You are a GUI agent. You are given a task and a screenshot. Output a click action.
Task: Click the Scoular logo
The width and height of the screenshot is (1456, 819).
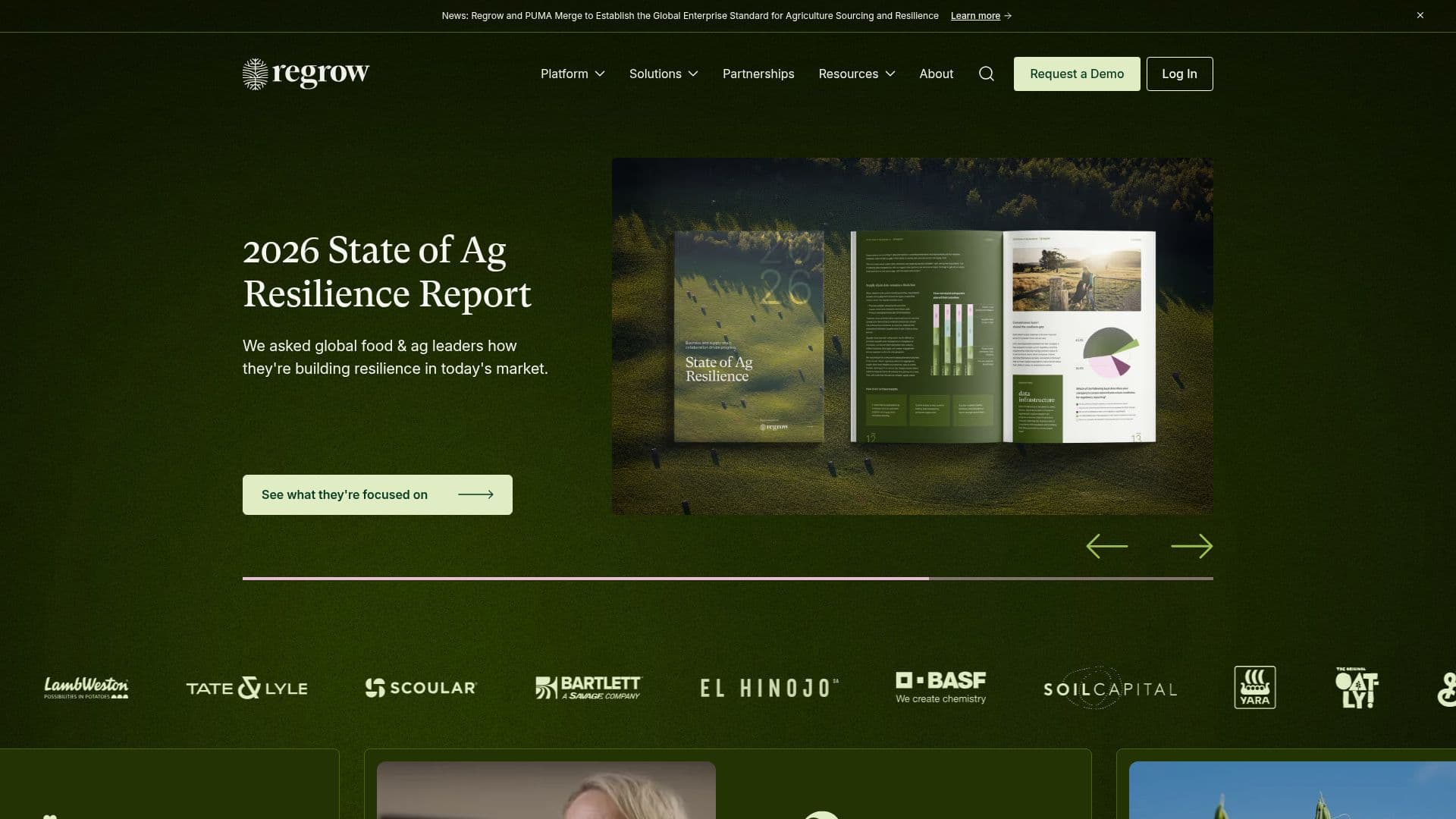tap(421, 688)
